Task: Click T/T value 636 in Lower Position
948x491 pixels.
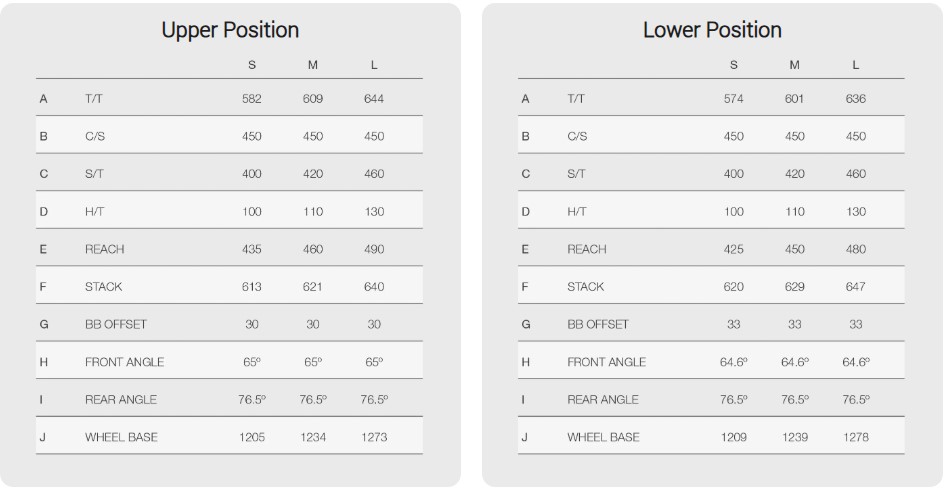Action: [x=856, y=99]
